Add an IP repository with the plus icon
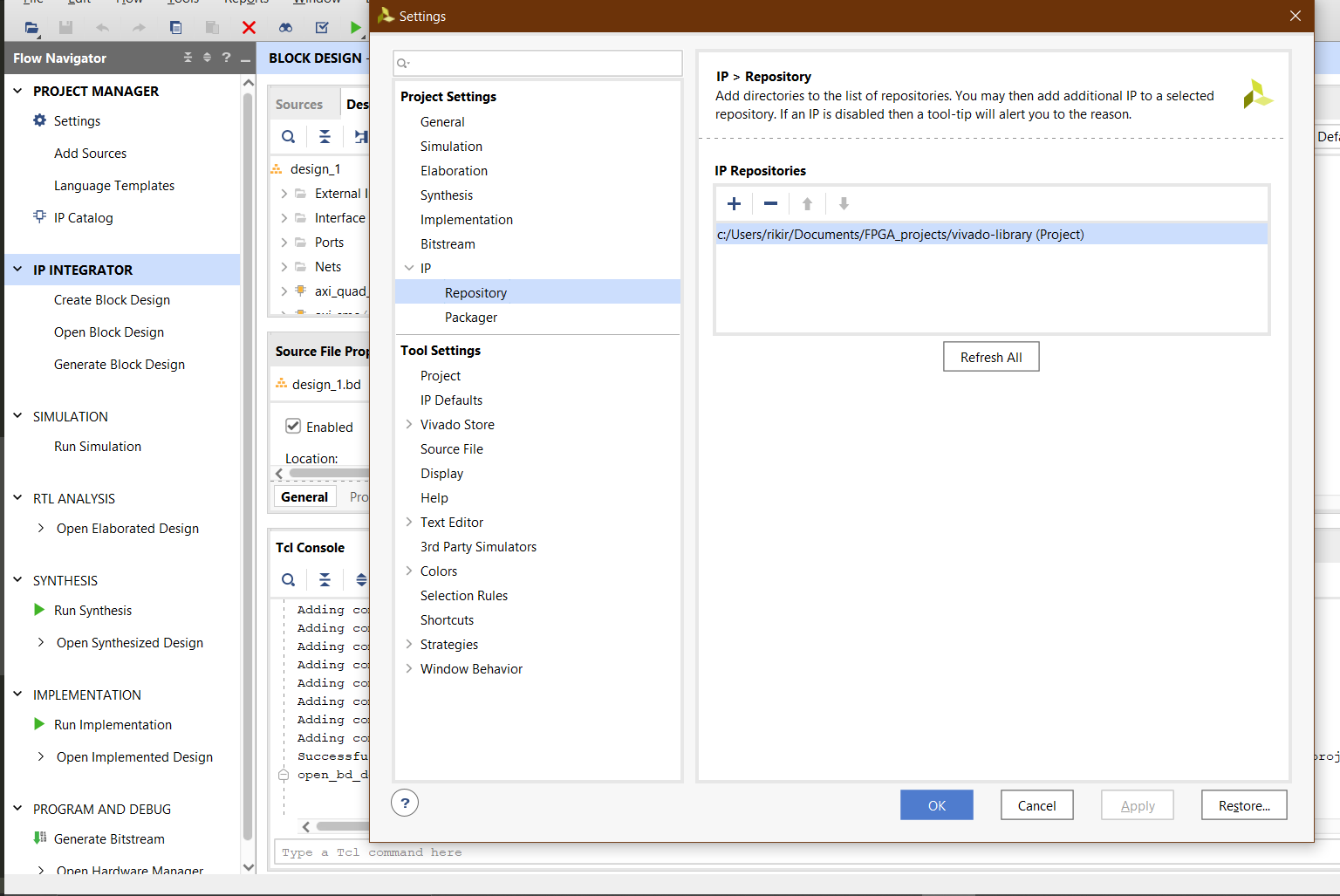Viewport: 1340px width, 896px height. (x=735, y=203)
